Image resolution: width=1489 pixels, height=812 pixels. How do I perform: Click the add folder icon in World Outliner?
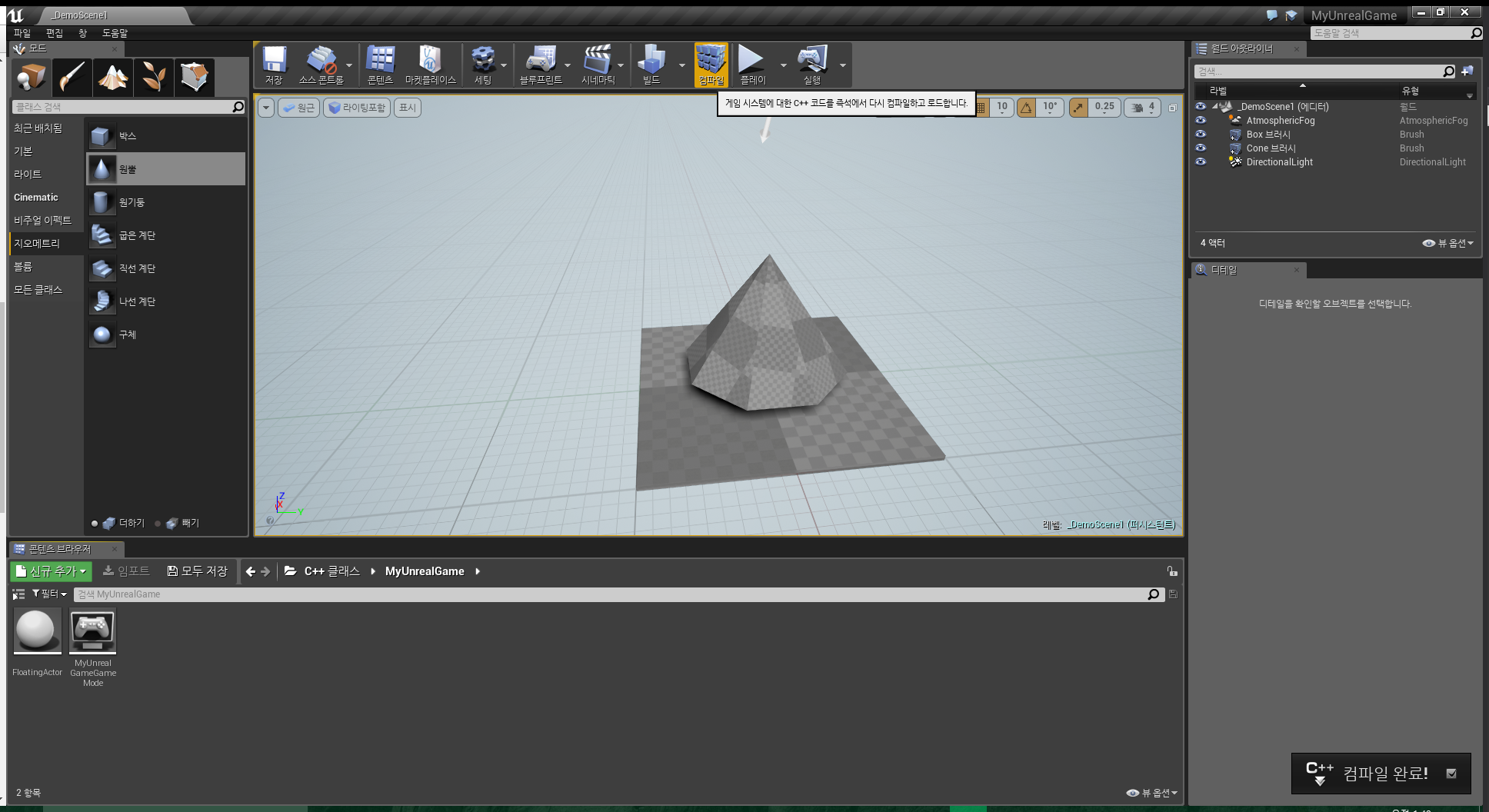pyautogui.click(x=1467, y=72)
